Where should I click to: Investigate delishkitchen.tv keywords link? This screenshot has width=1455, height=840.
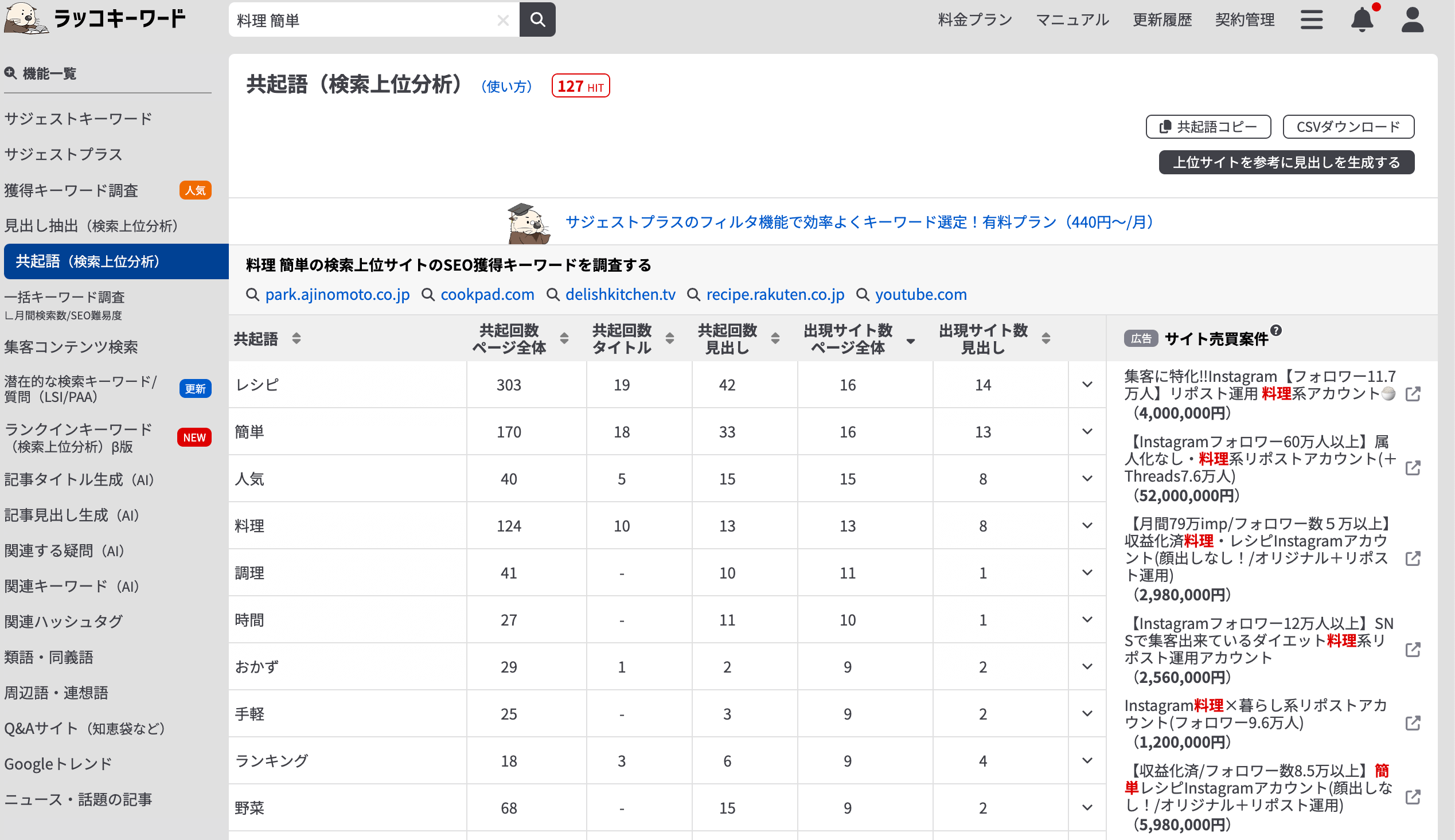(620, 294)
